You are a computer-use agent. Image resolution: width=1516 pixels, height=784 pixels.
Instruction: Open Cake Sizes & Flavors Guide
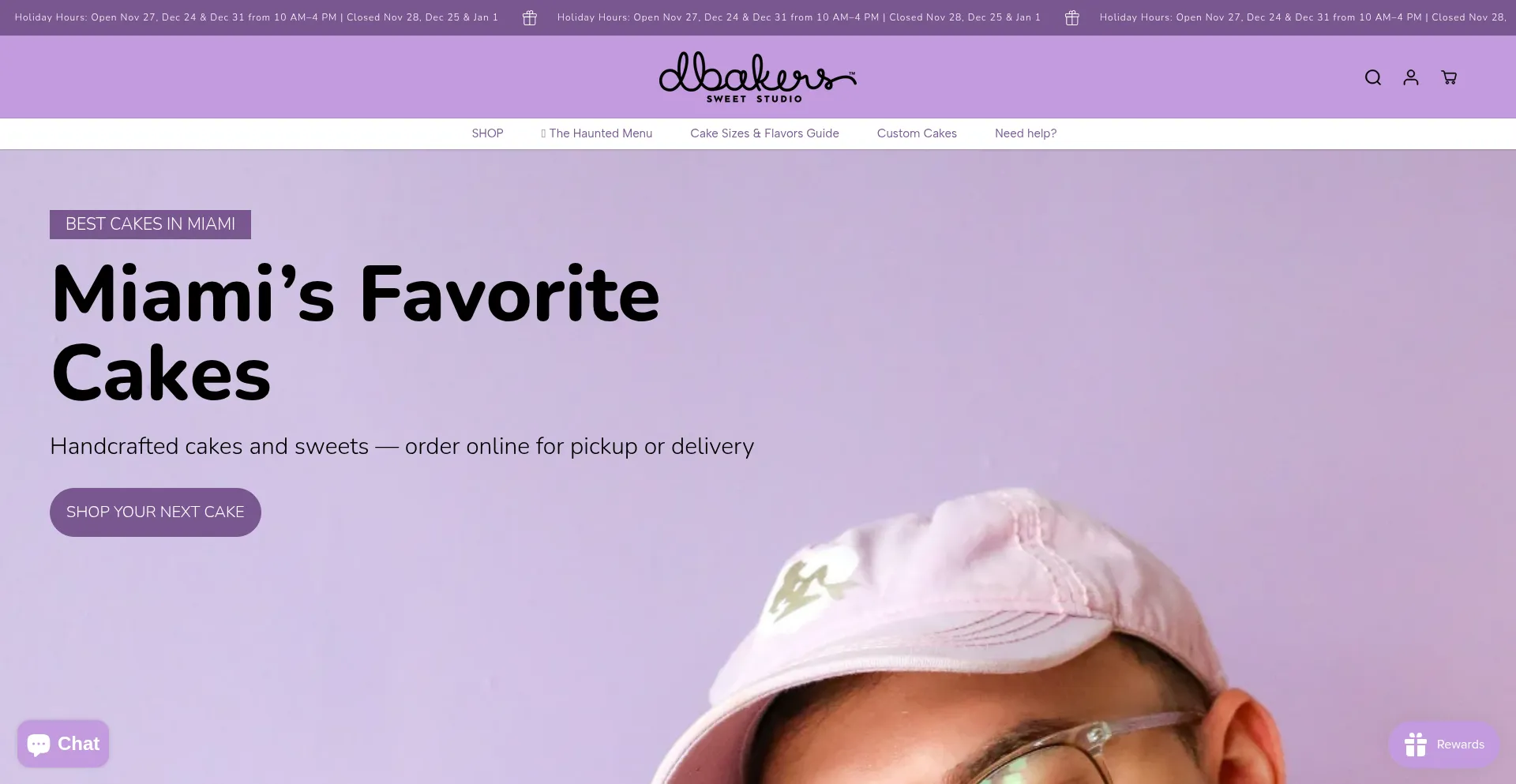pyautogui.click(x=764, y=133)
